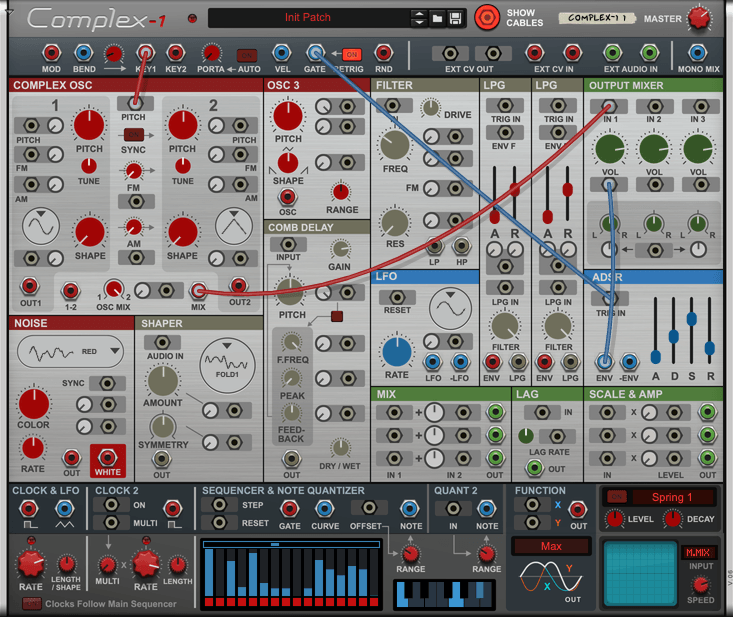
Task: Open the noise type RED dropdown
Action: (71, 352)
